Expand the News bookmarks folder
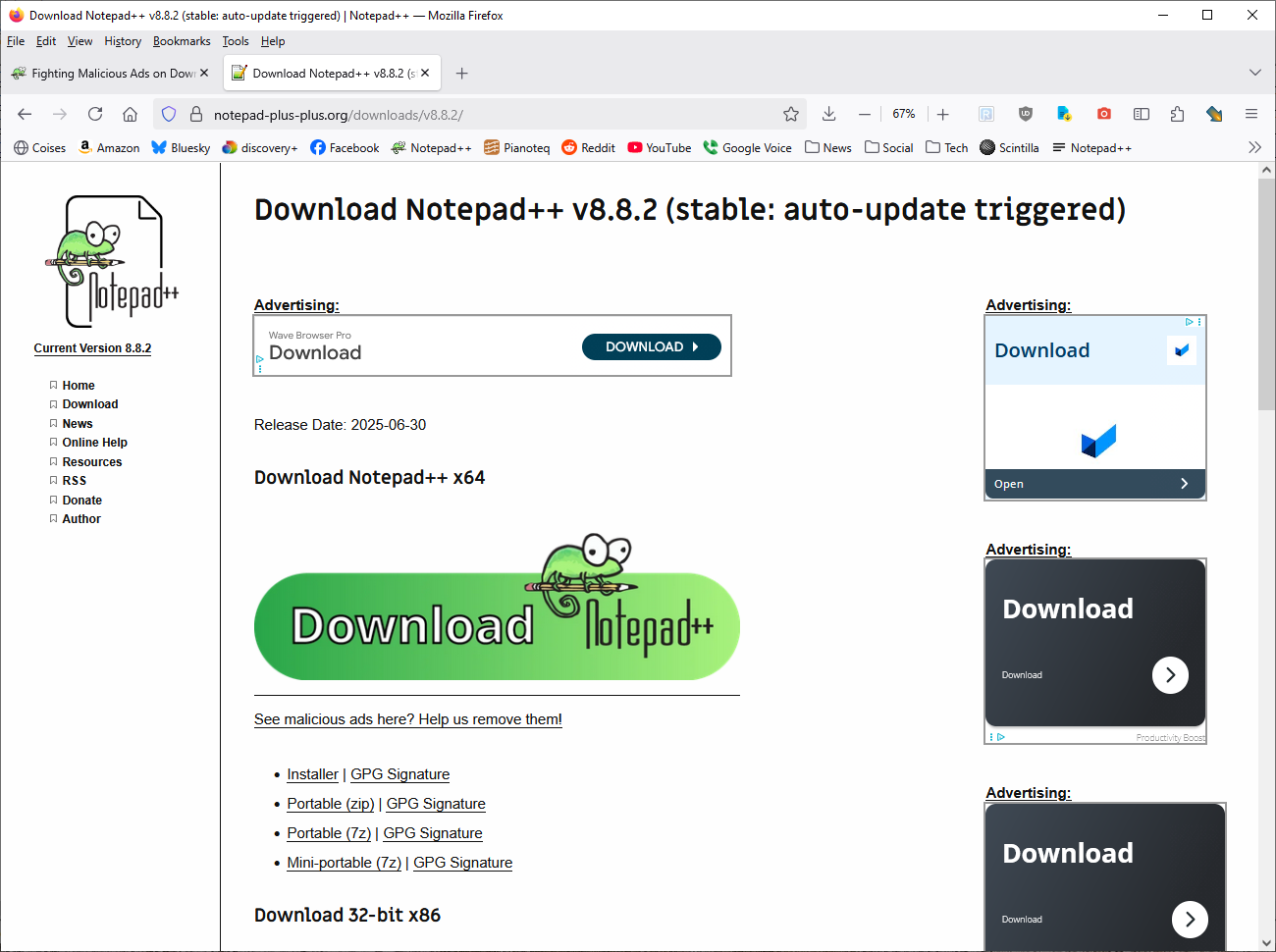The height and width of the screenshot is (952, 1276). 828,147
